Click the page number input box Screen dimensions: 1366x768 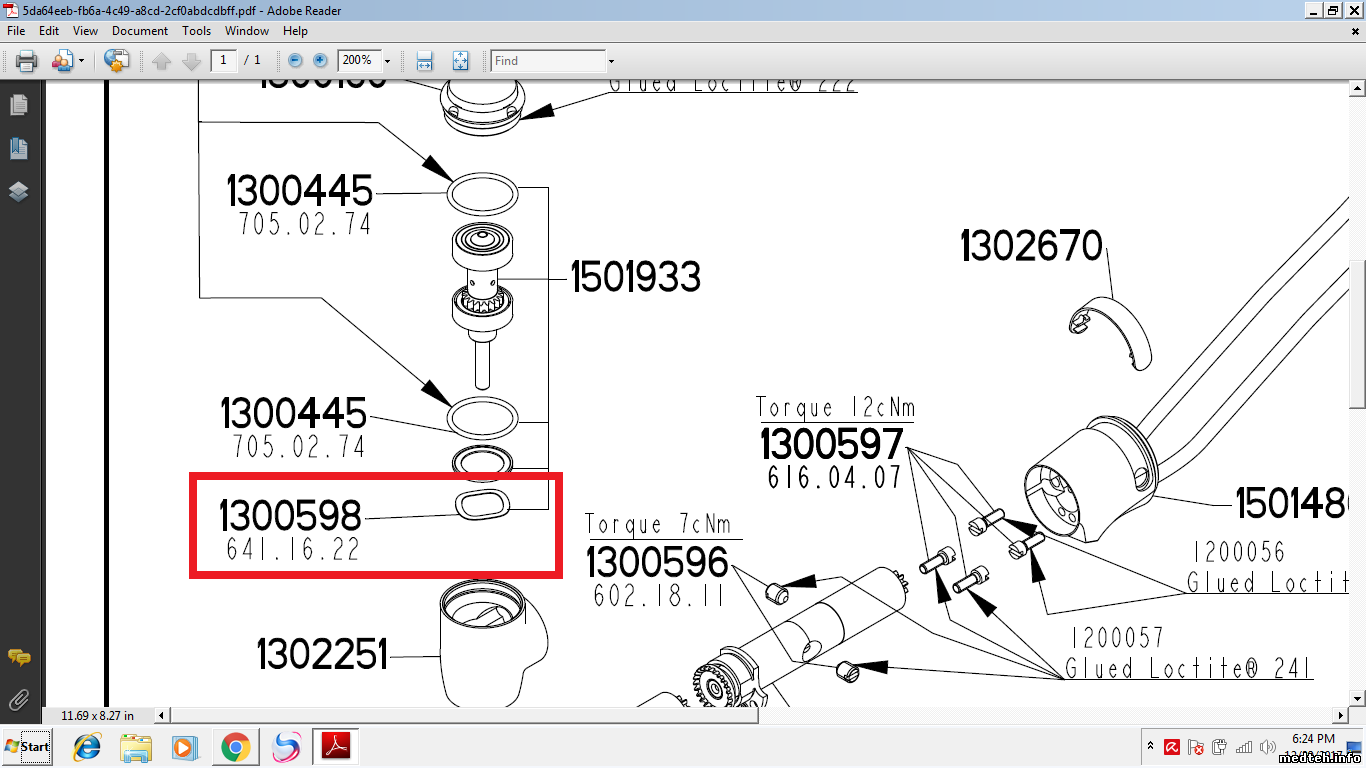(x=223, y=61)
